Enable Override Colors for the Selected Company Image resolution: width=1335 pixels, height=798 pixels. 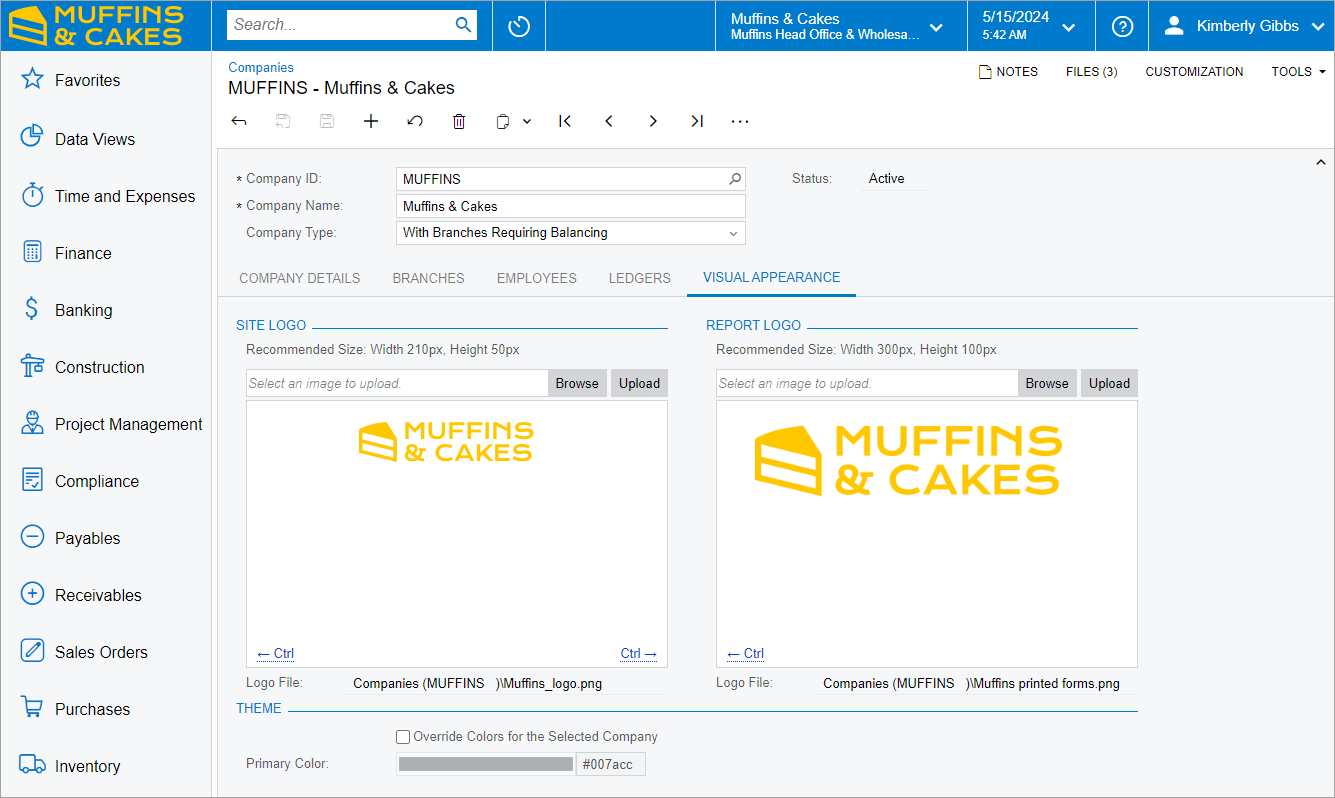point(403,737)
